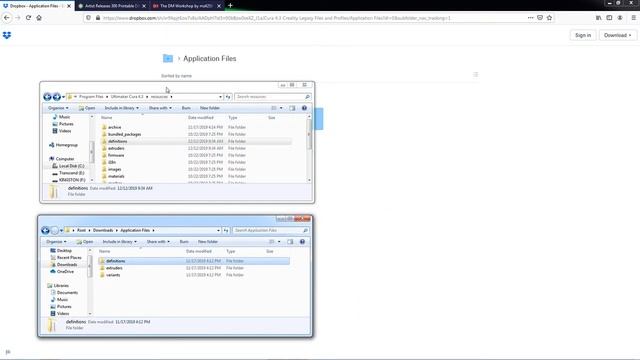Expand Share with in the Application Files window
This screenshot has width=640, height=360.
[158, 242]
